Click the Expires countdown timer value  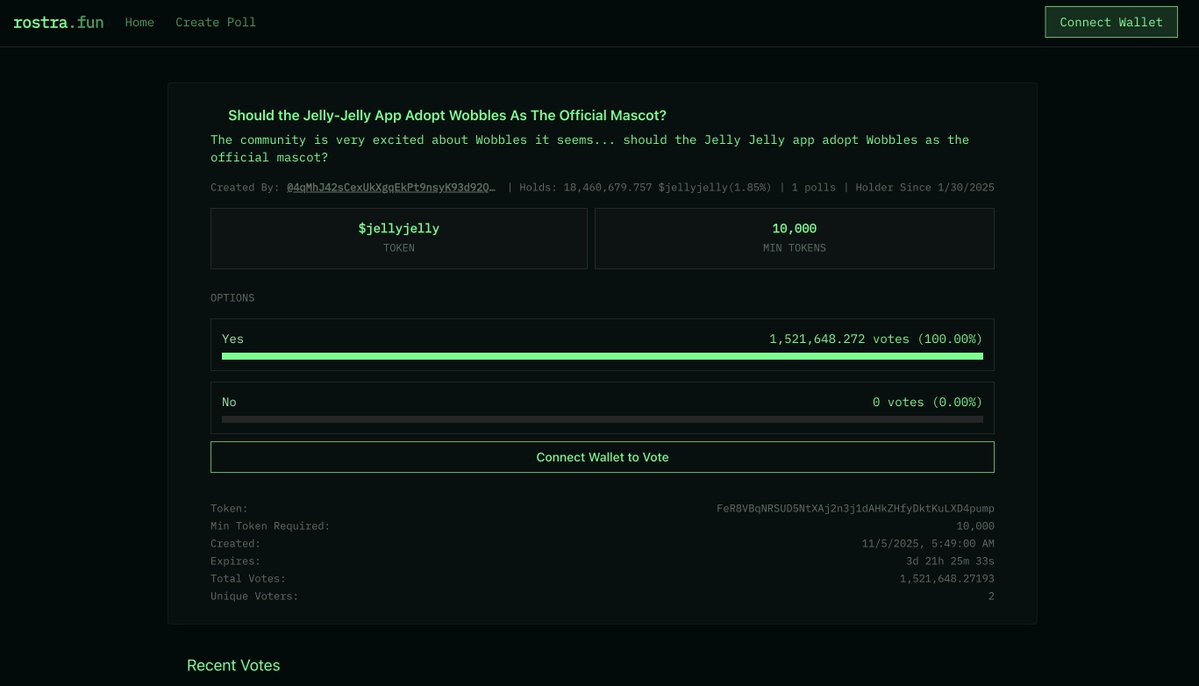[x=950, y=561]
